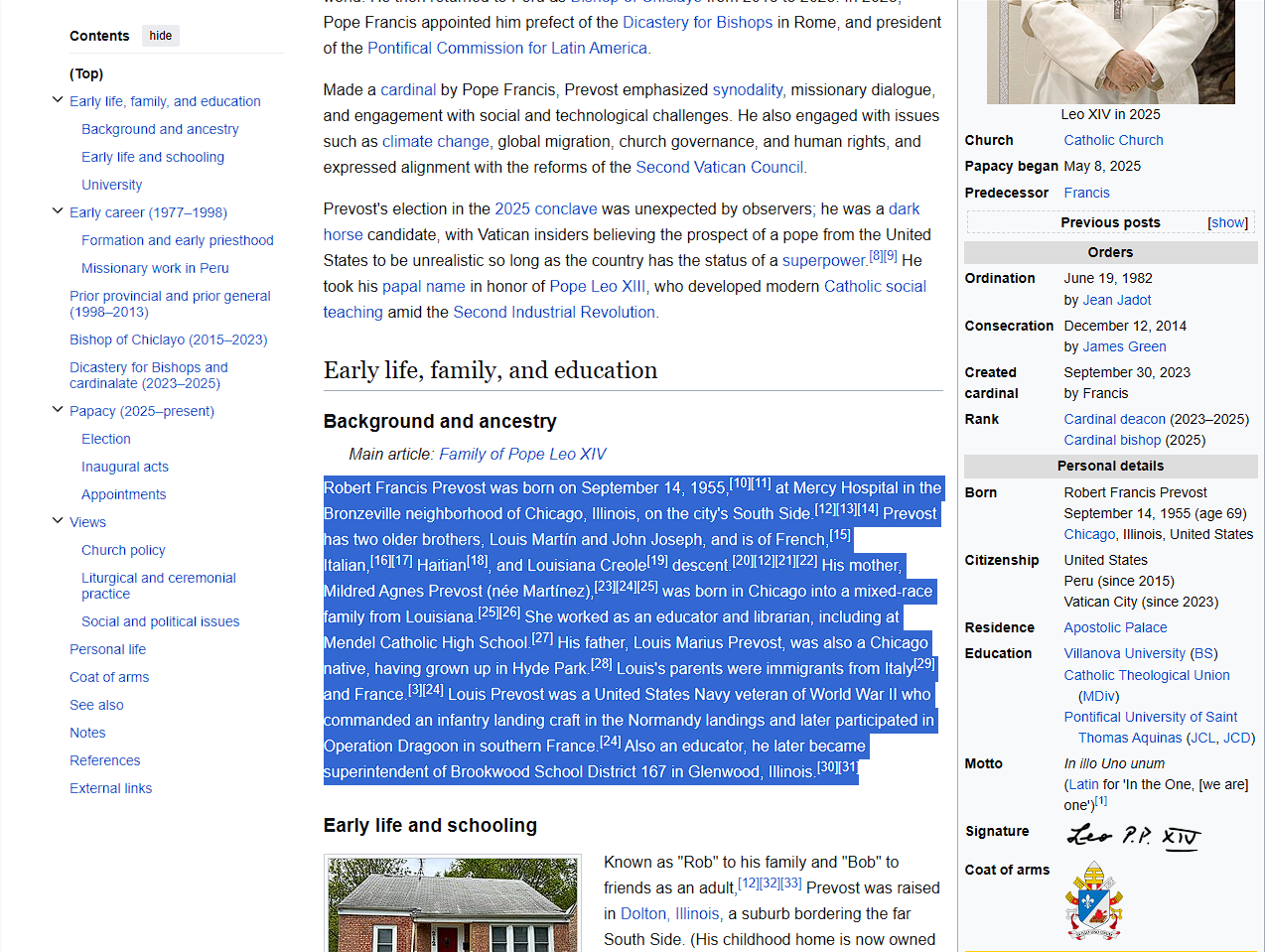Image resolution: width=1266 pixels, height=952 pixels.
Task: Open main article Family of Pope Leo XIV
Action: (522, 454)
